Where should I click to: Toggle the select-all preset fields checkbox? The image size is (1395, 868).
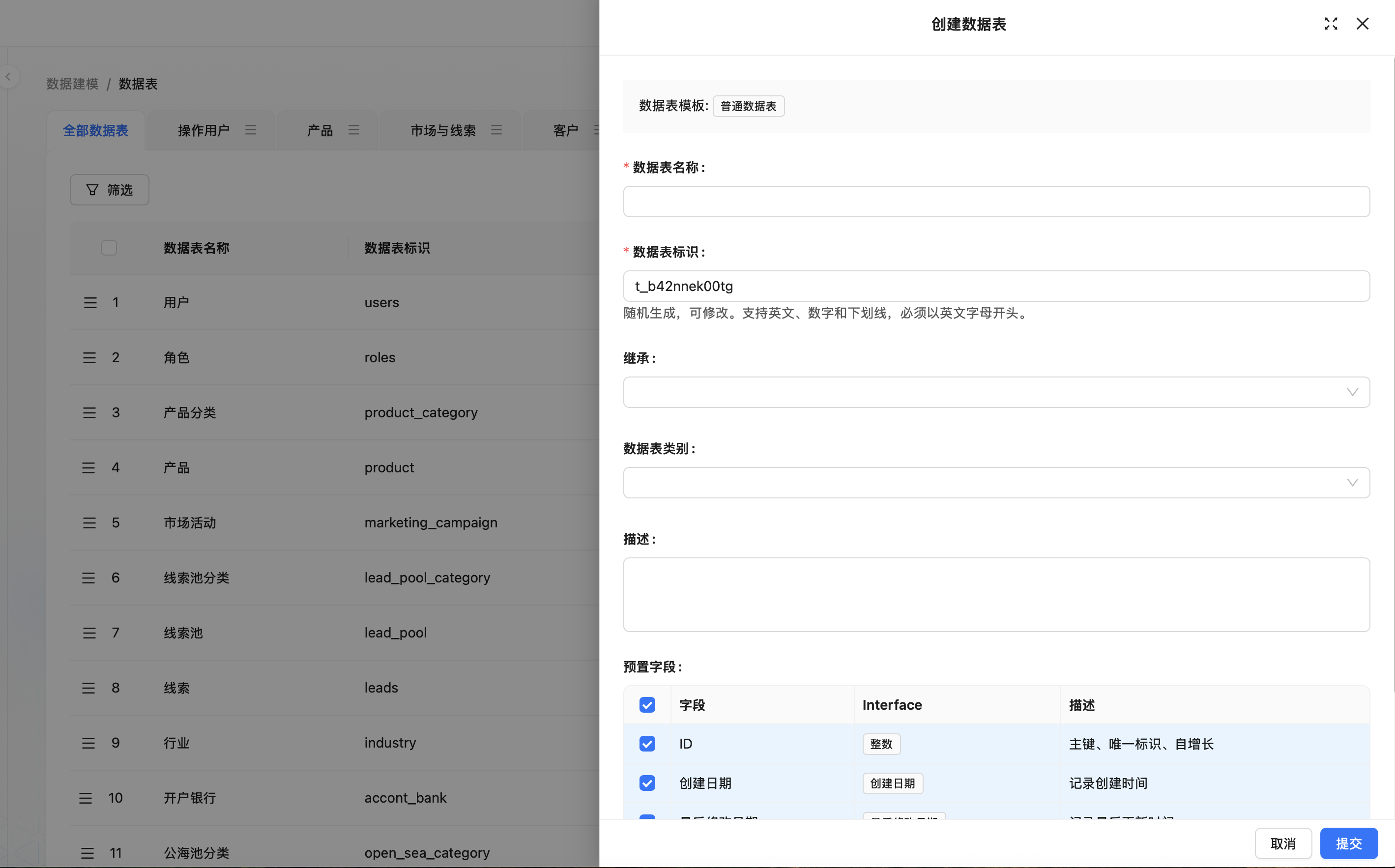pyautogui.click(x=647, y=704)
